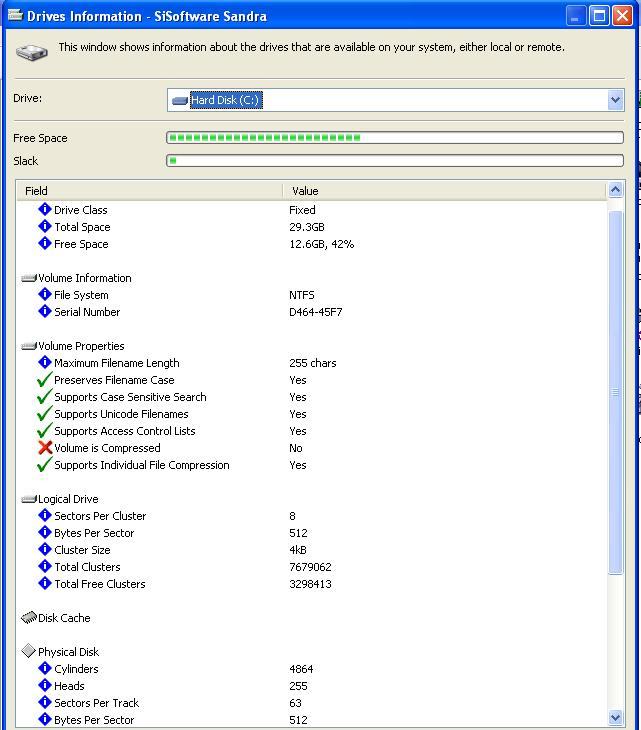Click the 255 chars value
The width and height of the screenshot is (641, 730).
pyautogui.click(x=313, y=363)
